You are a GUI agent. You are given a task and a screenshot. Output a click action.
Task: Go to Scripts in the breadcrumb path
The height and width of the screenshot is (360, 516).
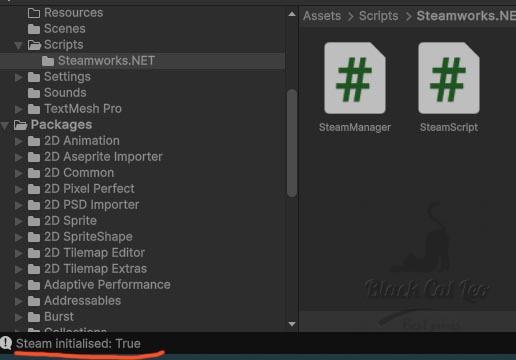[379, 16]
